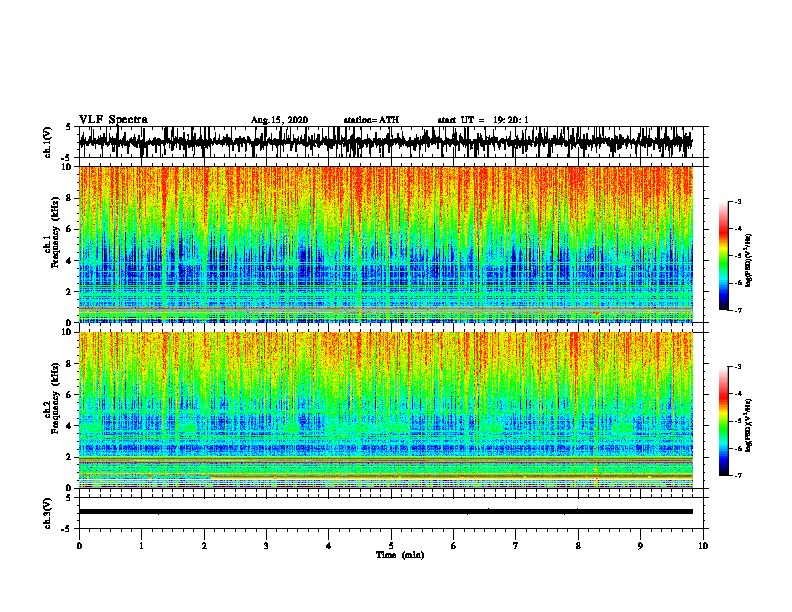This screenshot has width=792, height=612.
Task: Click the ch.3 flat black waveform trace
Action: 385,512
